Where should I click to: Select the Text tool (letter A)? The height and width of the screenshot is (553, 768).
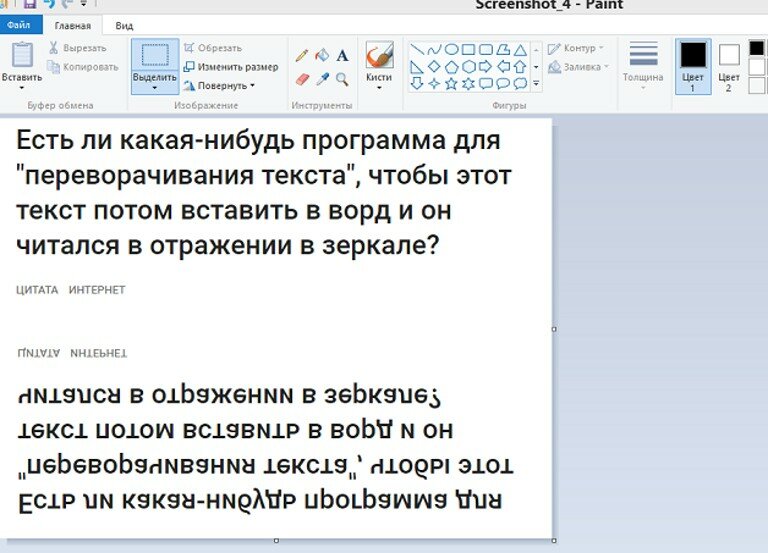pyautogui.click(x=342, y=56)
